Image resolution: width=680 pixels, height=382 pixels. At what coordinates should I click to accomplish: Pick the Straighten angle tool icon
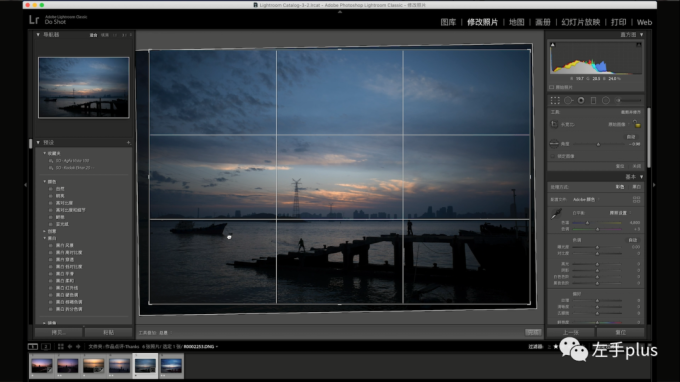pos(554,144)
